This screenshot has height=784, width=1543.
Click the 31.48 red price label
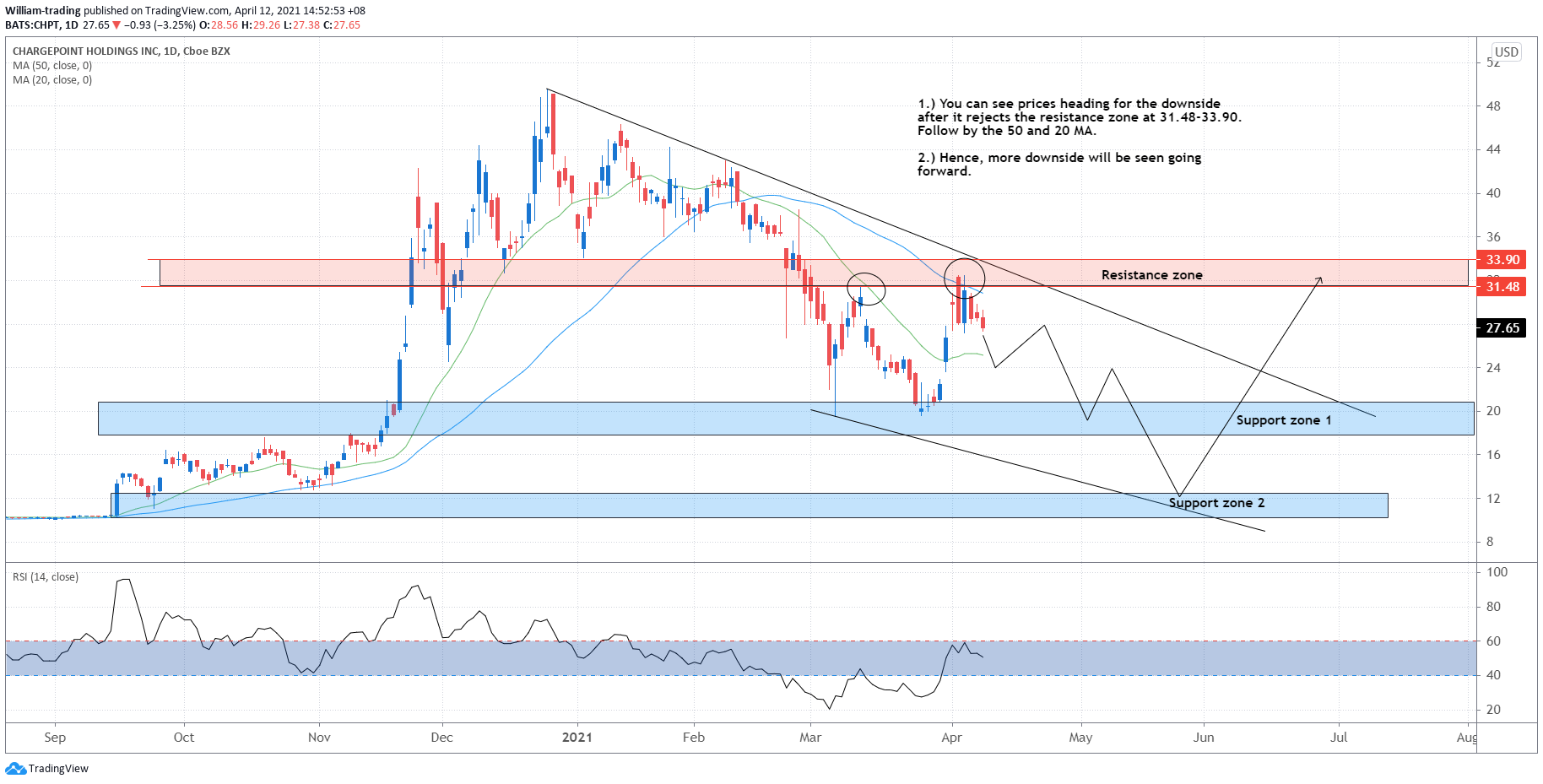pyautogui.click(x=1502, y=287)
